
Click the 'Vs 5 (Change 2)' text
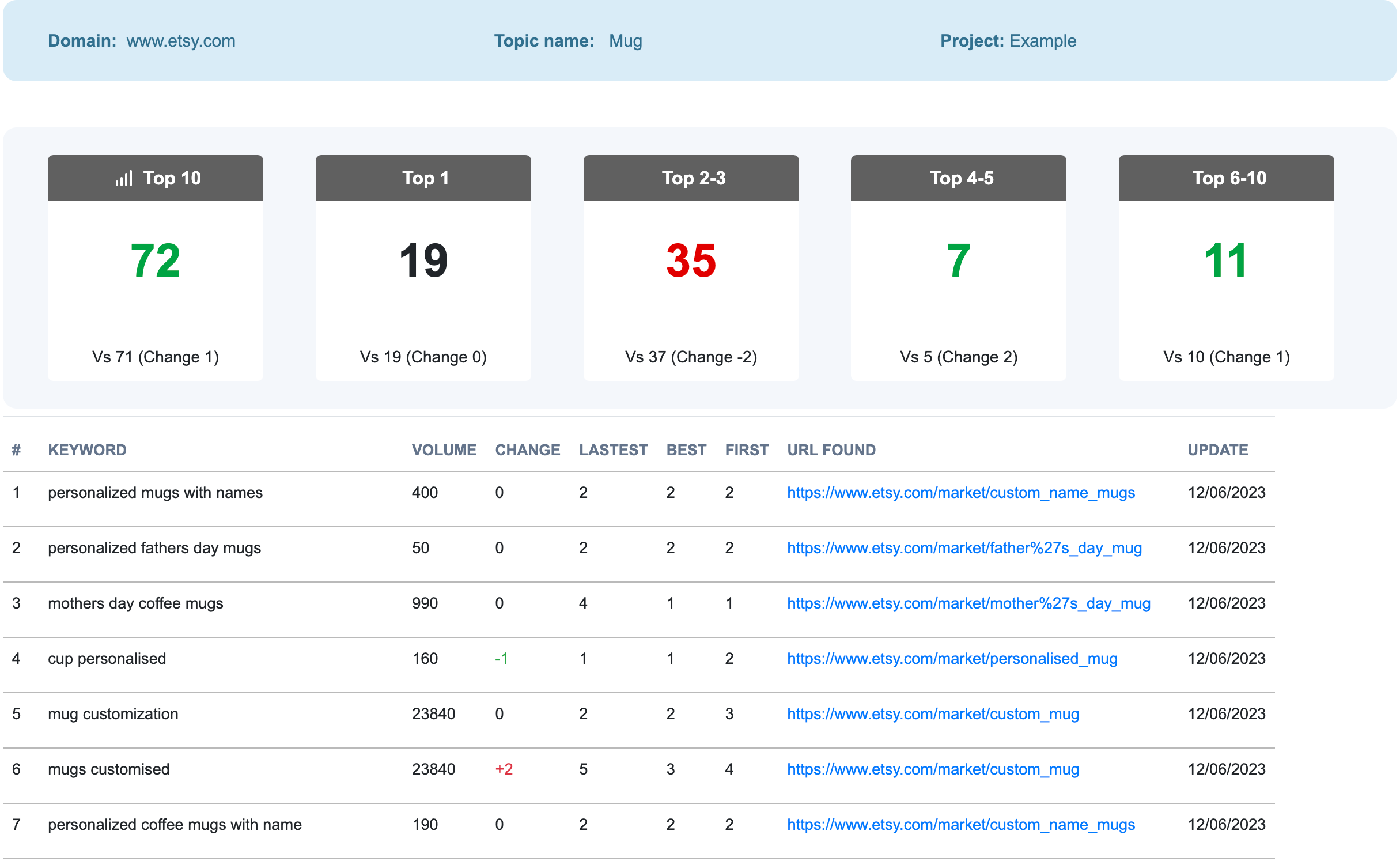point(960,358)
